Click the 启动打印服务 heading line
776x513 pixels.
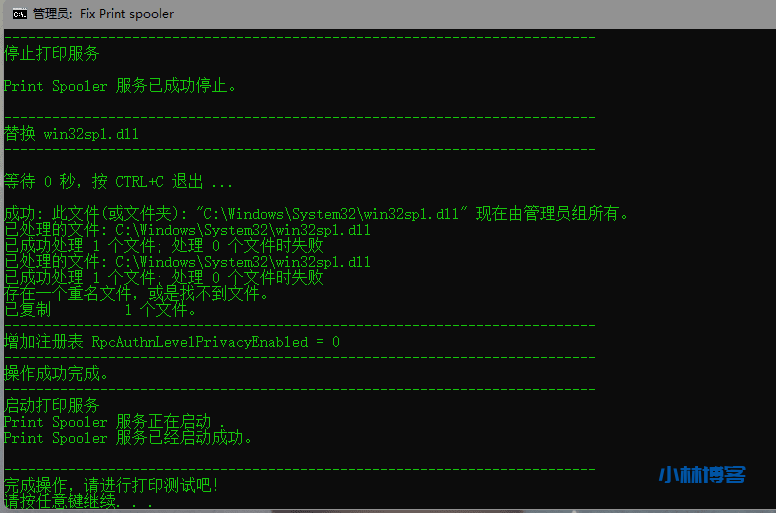pyautogui.click(x=51, y=406)
